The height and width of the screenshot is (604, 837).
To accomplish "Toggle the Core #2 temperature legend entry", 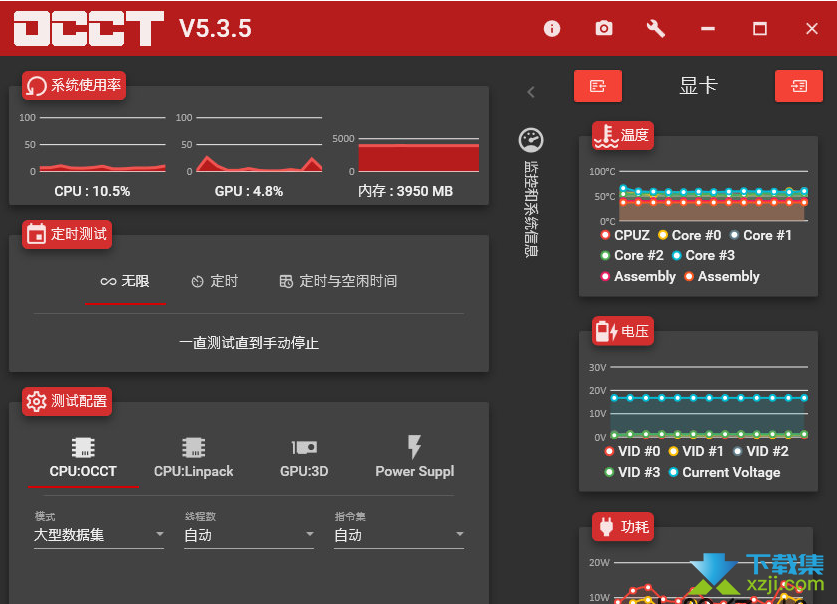I will (x=632, y=256).
